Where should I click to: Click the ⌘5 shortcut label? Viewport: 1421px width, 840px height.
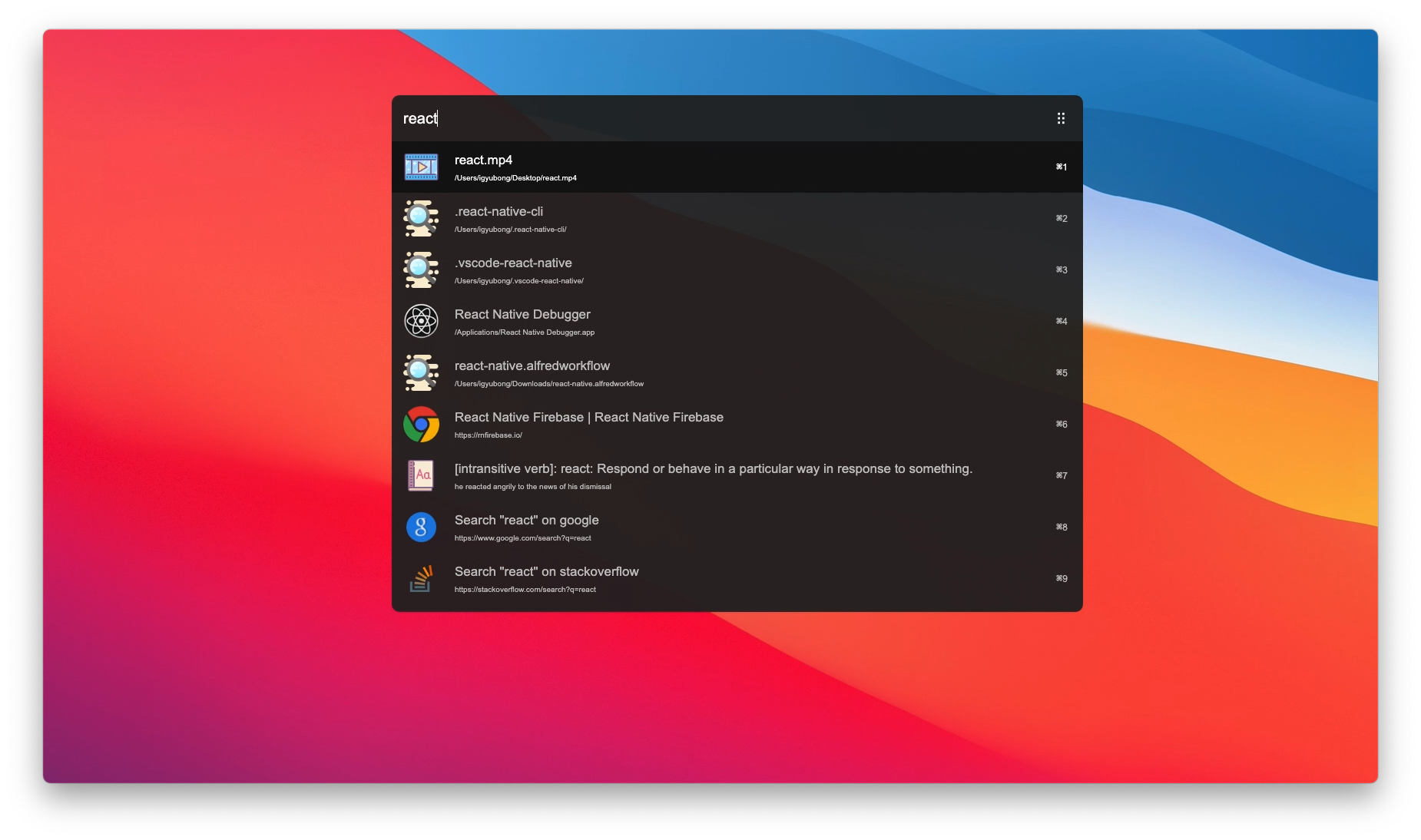coord(1062,372)
